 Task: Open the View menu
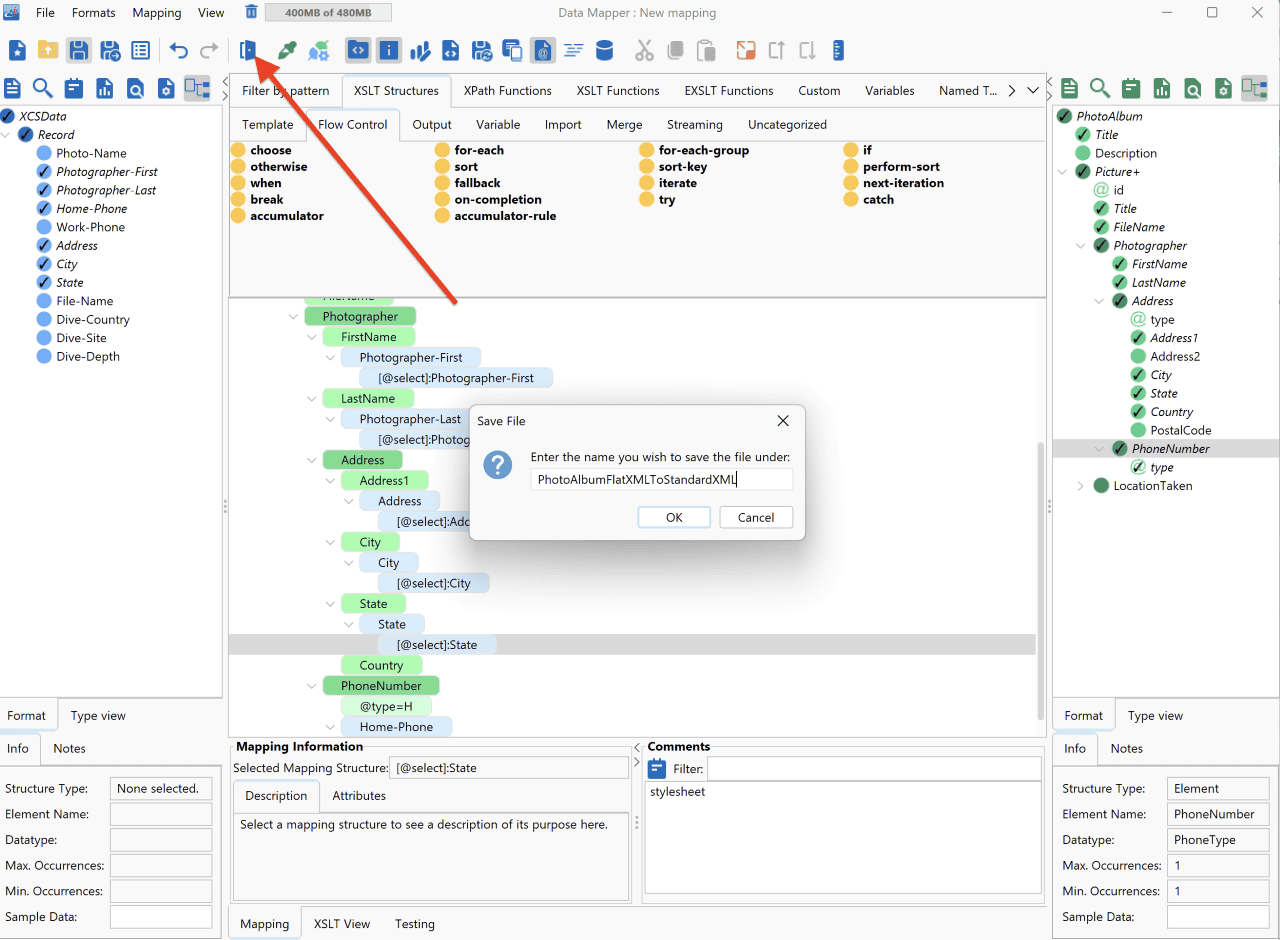[211, 13]
